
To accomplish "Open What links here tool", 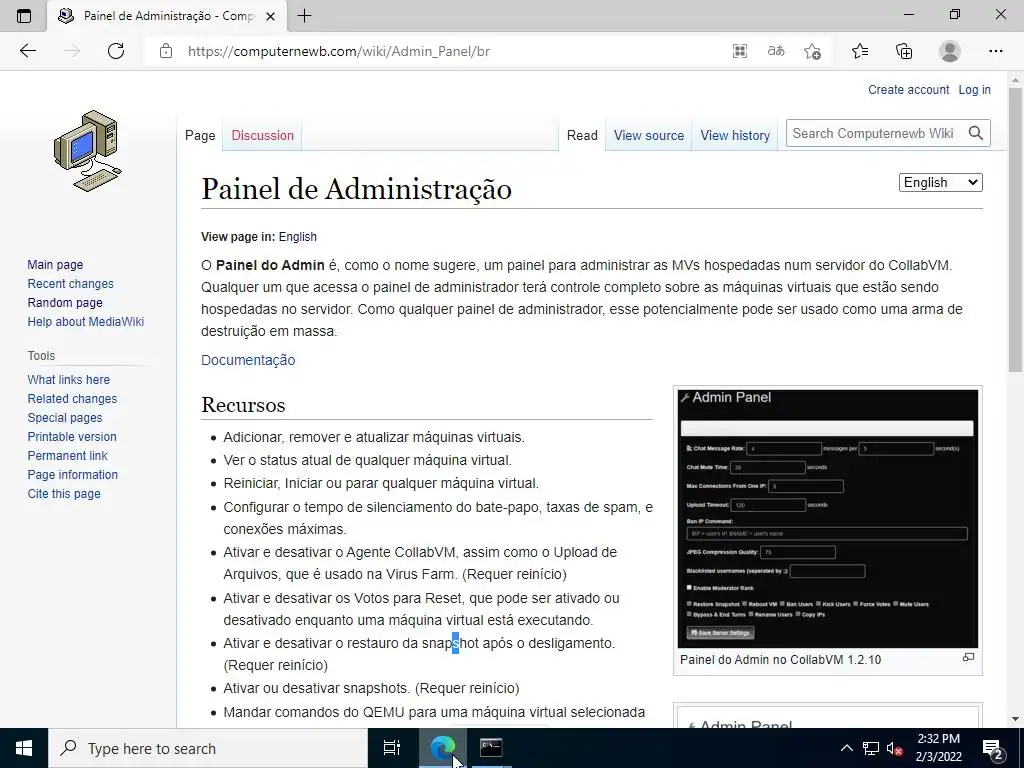I will coord(69,379).
